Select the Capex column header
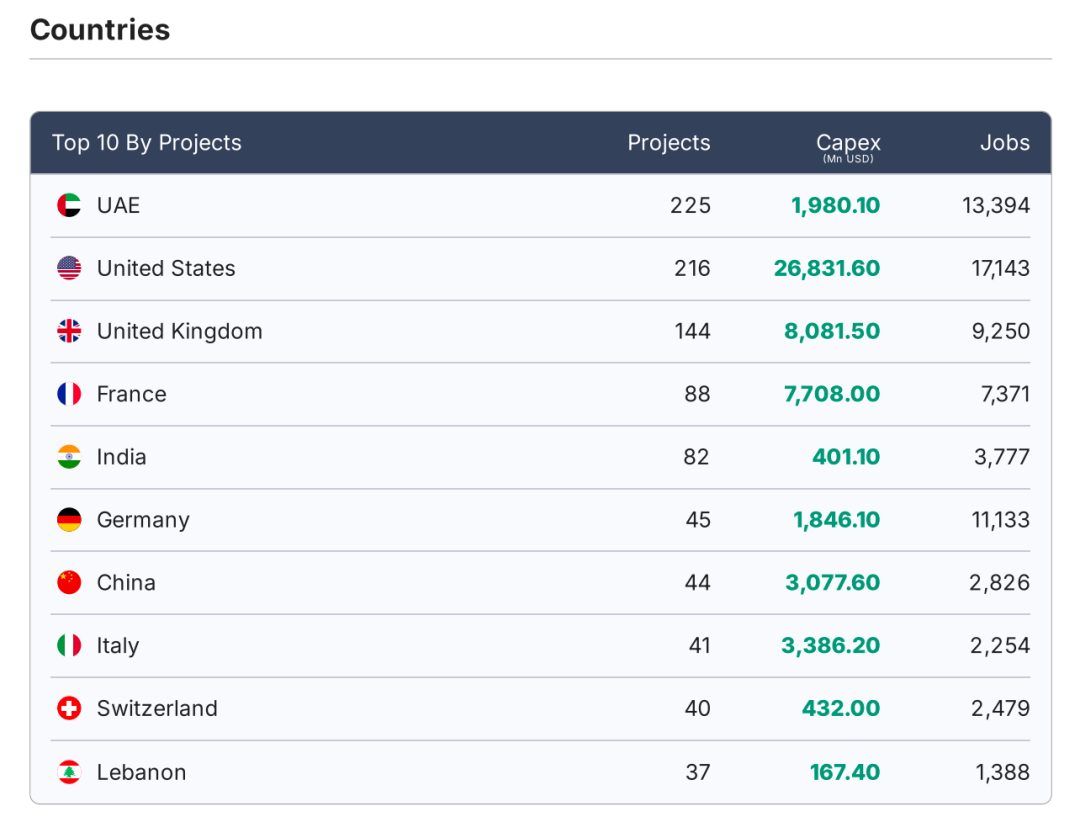The height and width of the screenshot is (838, 1080). (848, 144)
